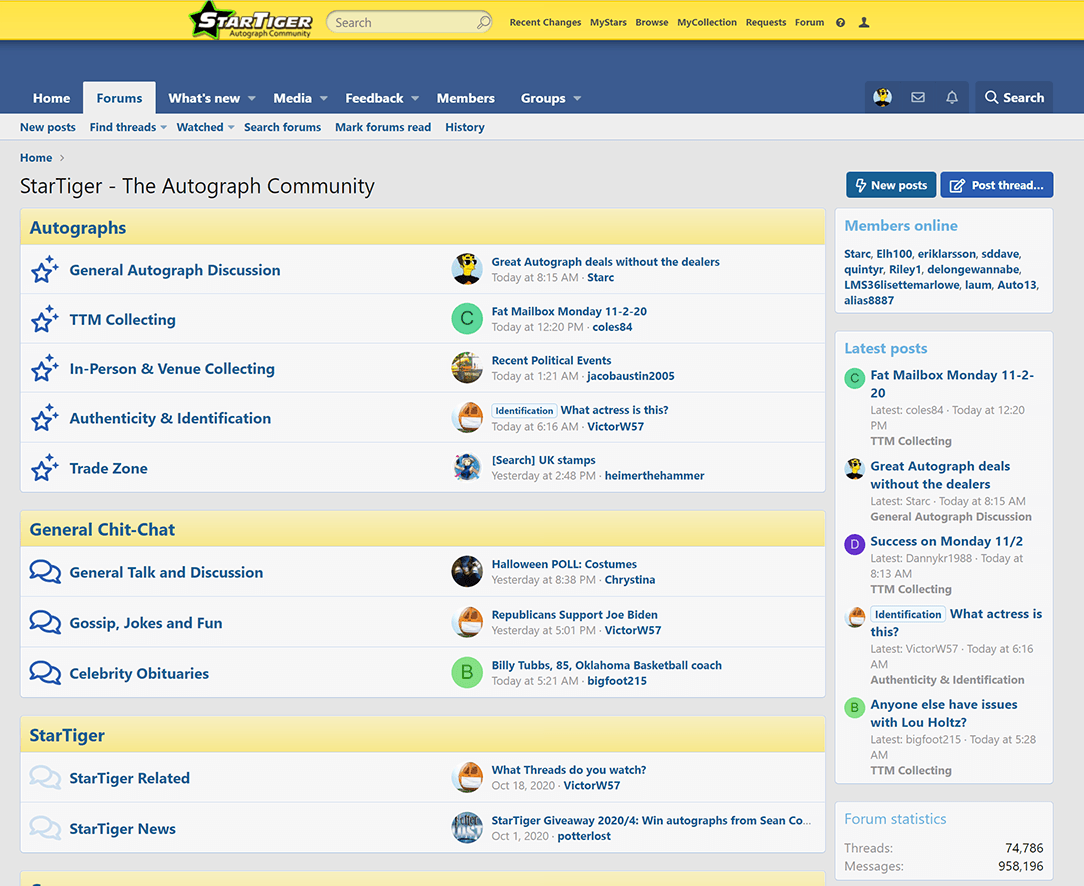The height and width of the screenshot is (886, 1084).
Task: Open What Threads do you watch thread
Action: pos(569,770)
